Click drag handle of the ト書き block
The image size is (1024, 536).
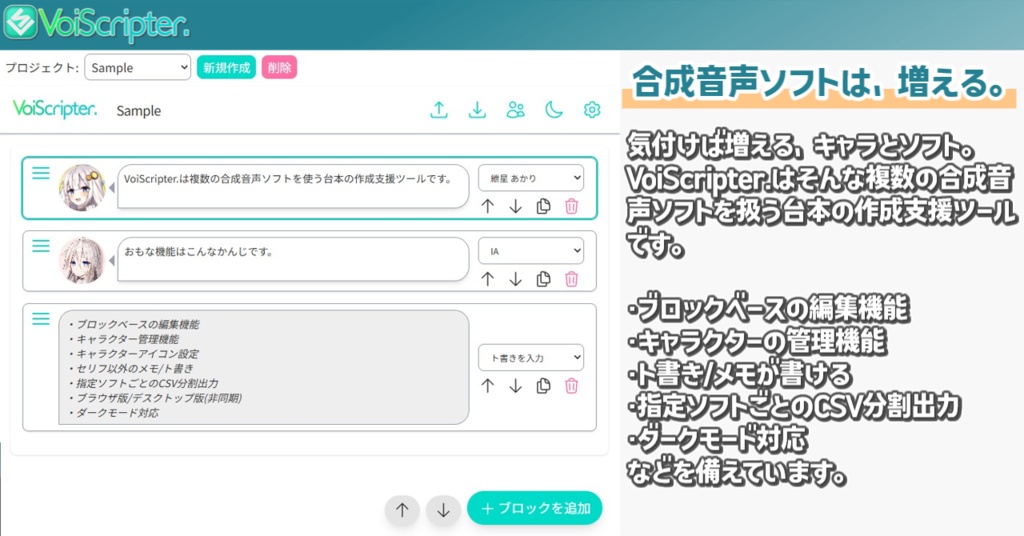click(41, 319)
